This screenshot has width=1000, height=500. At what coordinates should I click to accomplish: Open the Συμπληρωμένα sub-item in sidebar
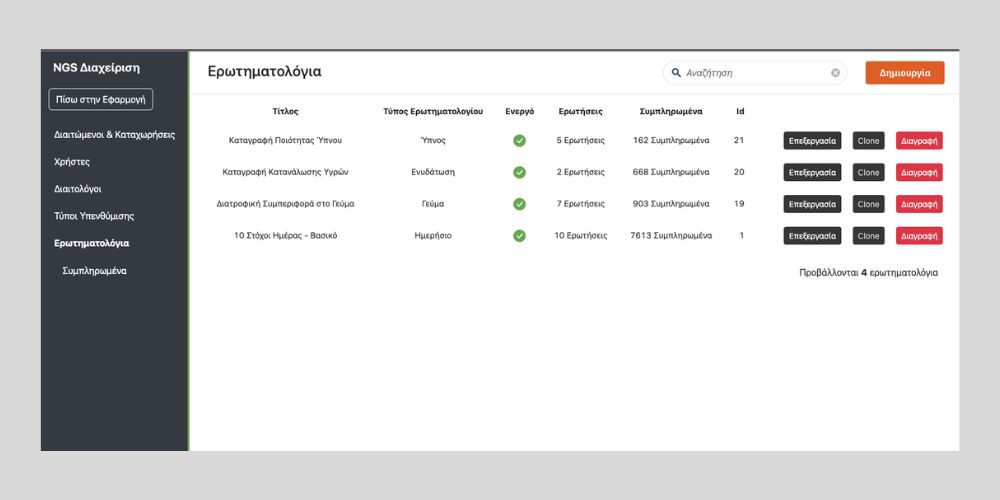point(94,271)
